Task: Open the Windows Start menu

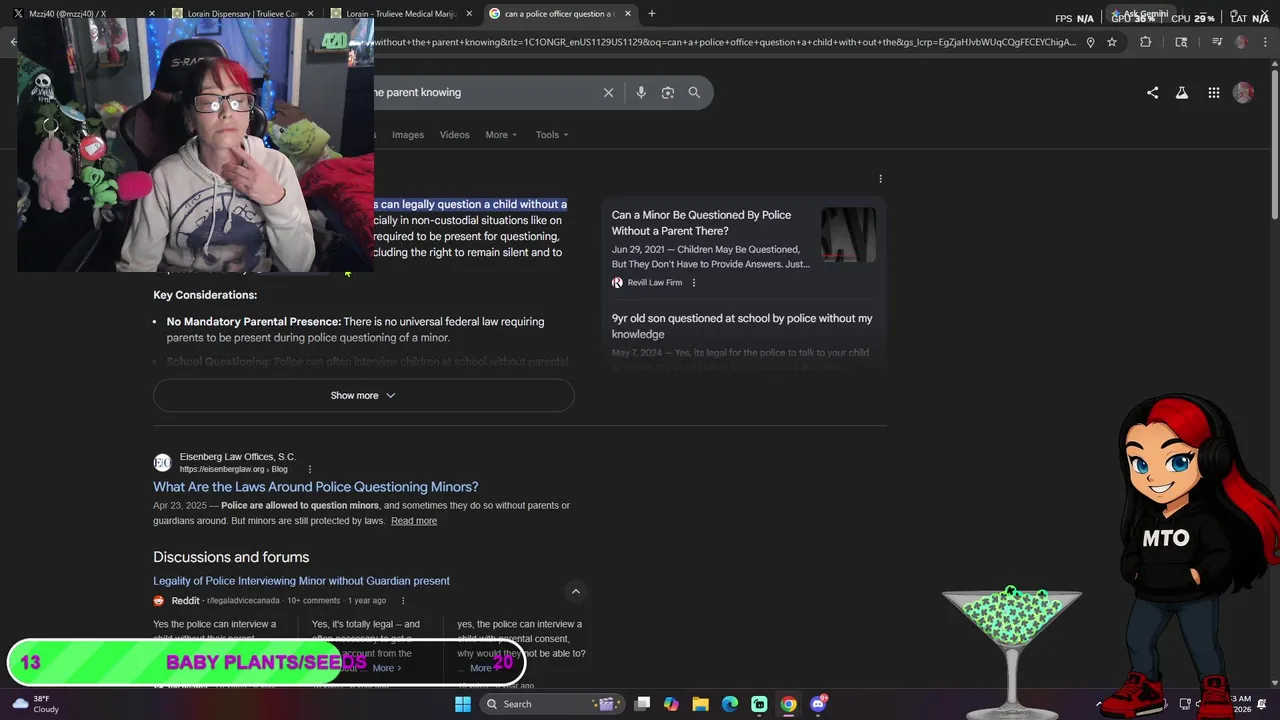Action: (462, 704)
